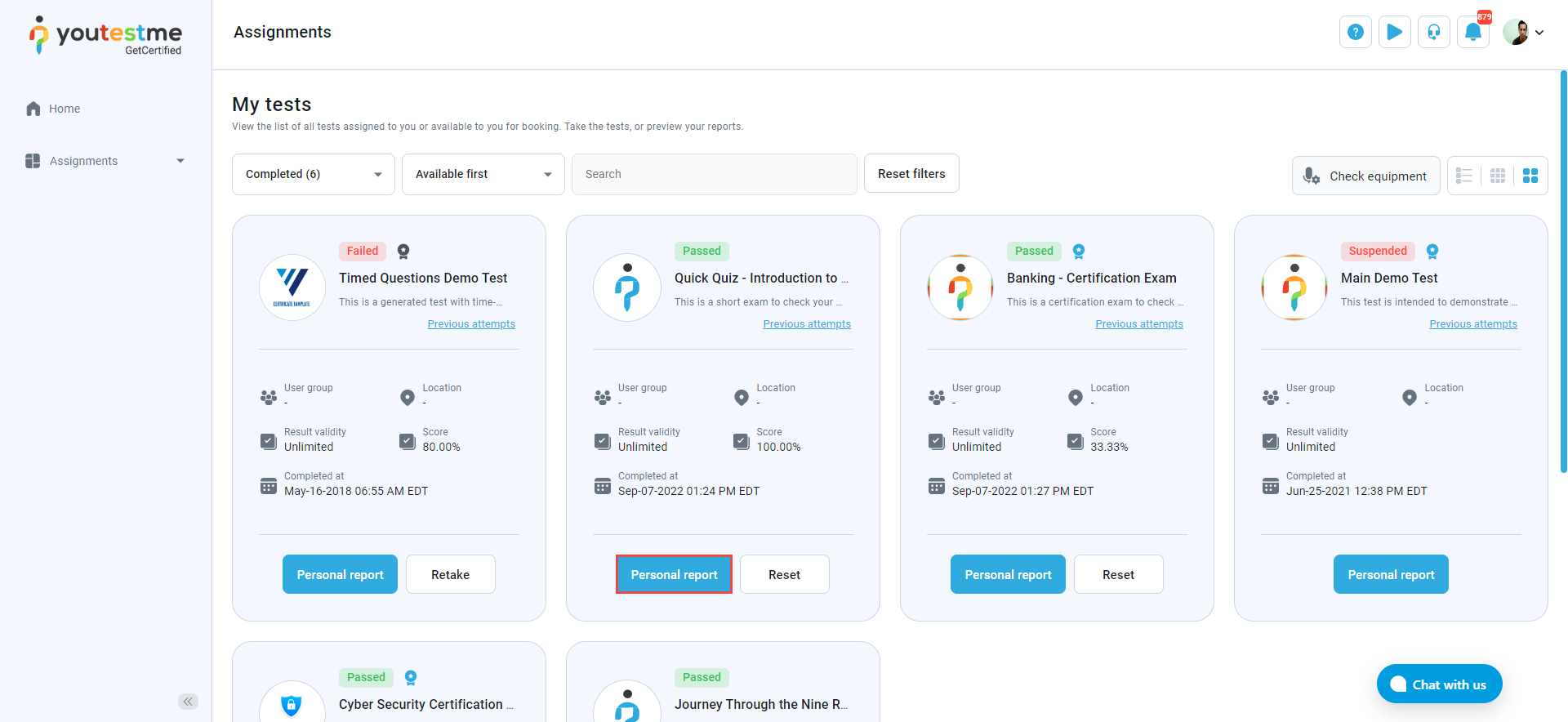
Task: Collapse the sidebar with double chevron
Action: (x=188, y=702)
